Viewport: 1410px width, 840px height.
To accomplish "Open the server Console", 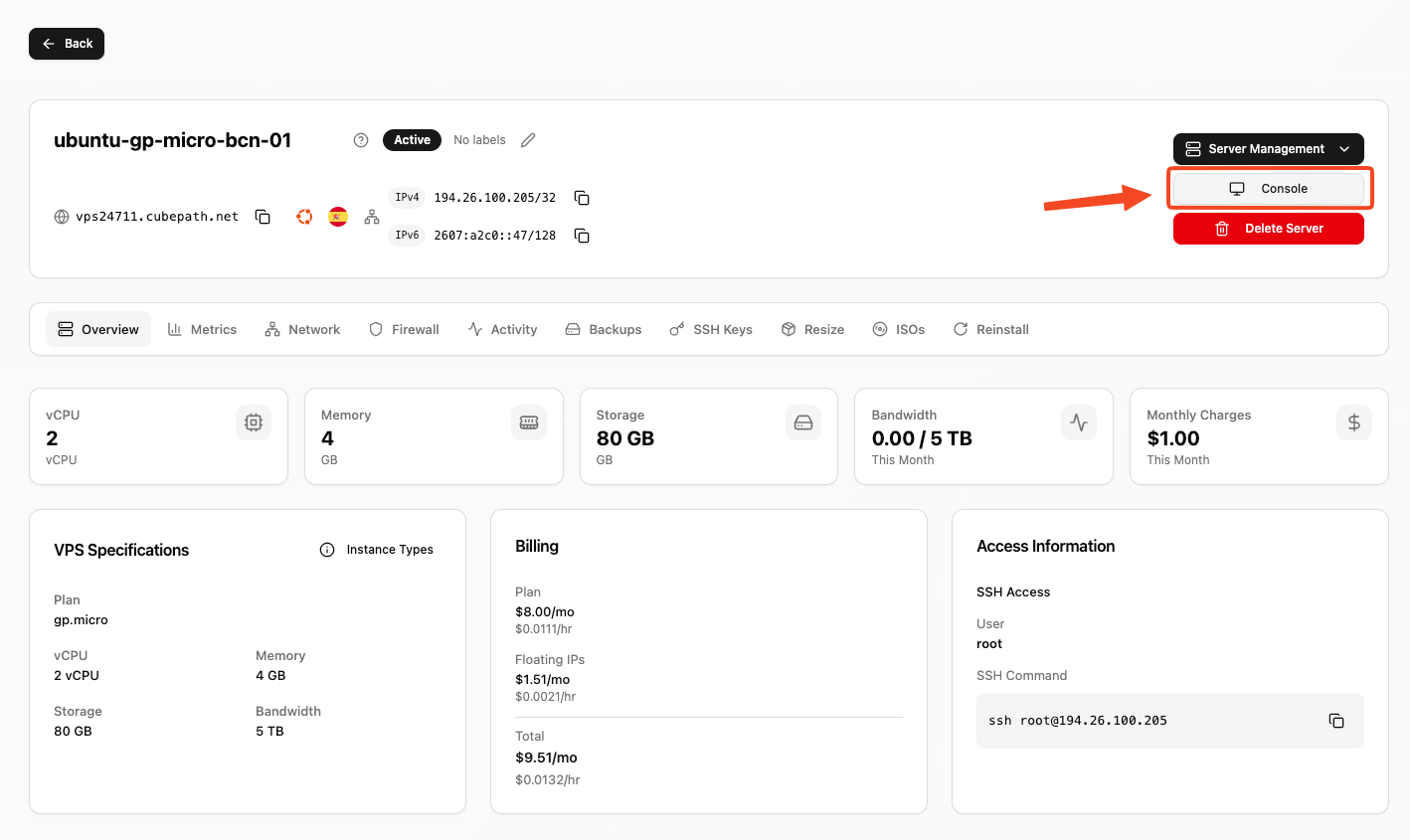I will pos(1270,188).
